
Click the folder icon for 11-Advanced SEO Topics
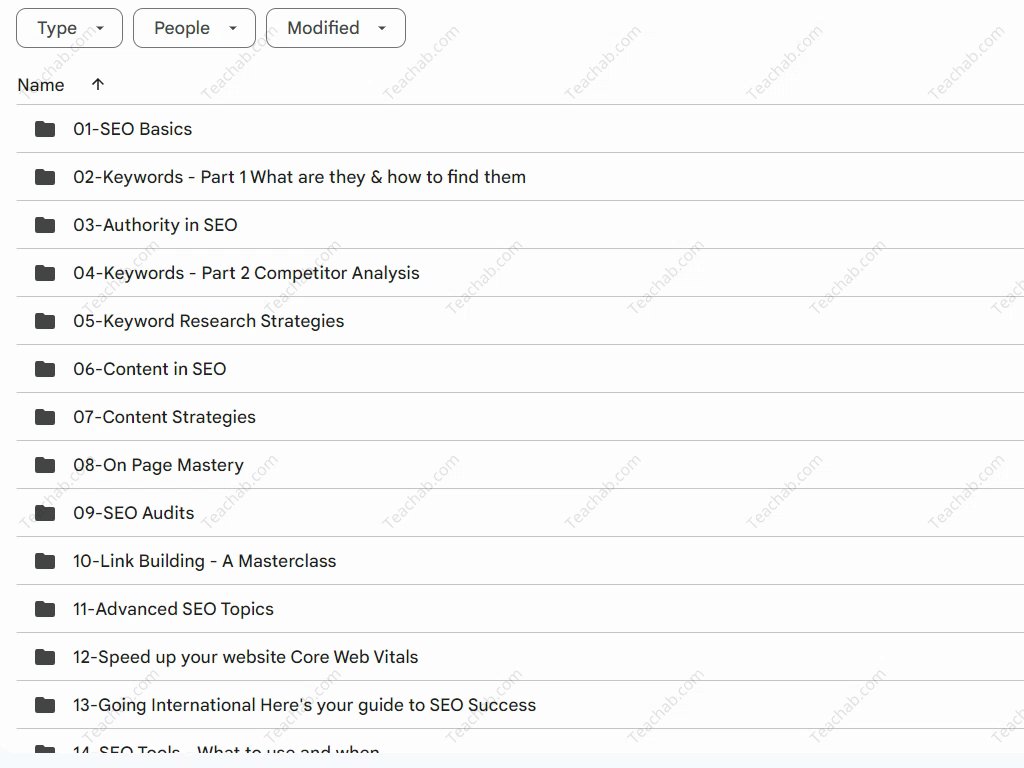point(45,609)
